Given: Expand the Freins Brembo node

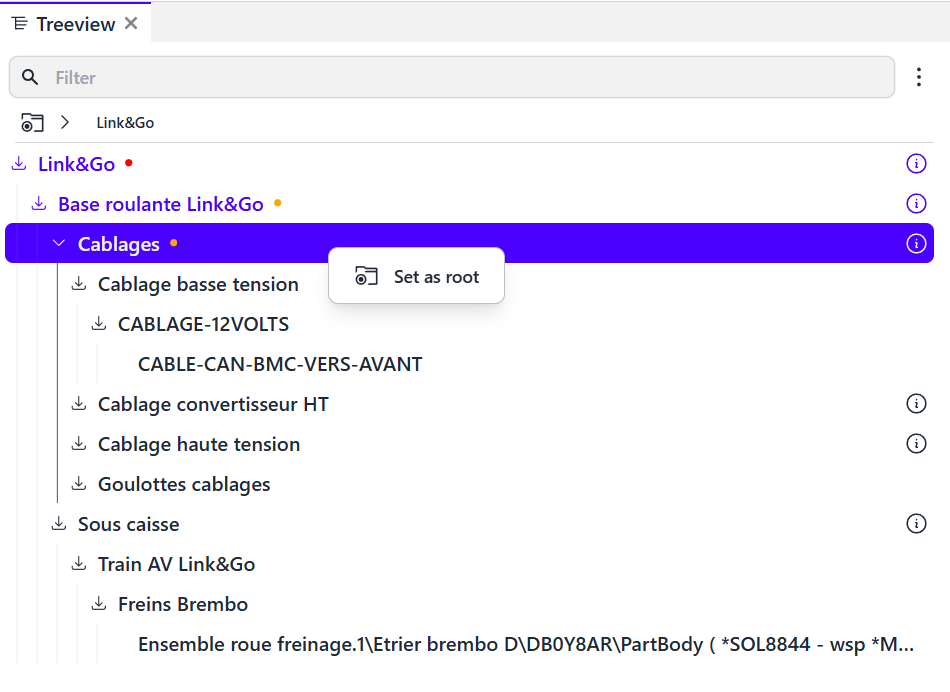Looking at the screenshot, I should coord(99,604).
